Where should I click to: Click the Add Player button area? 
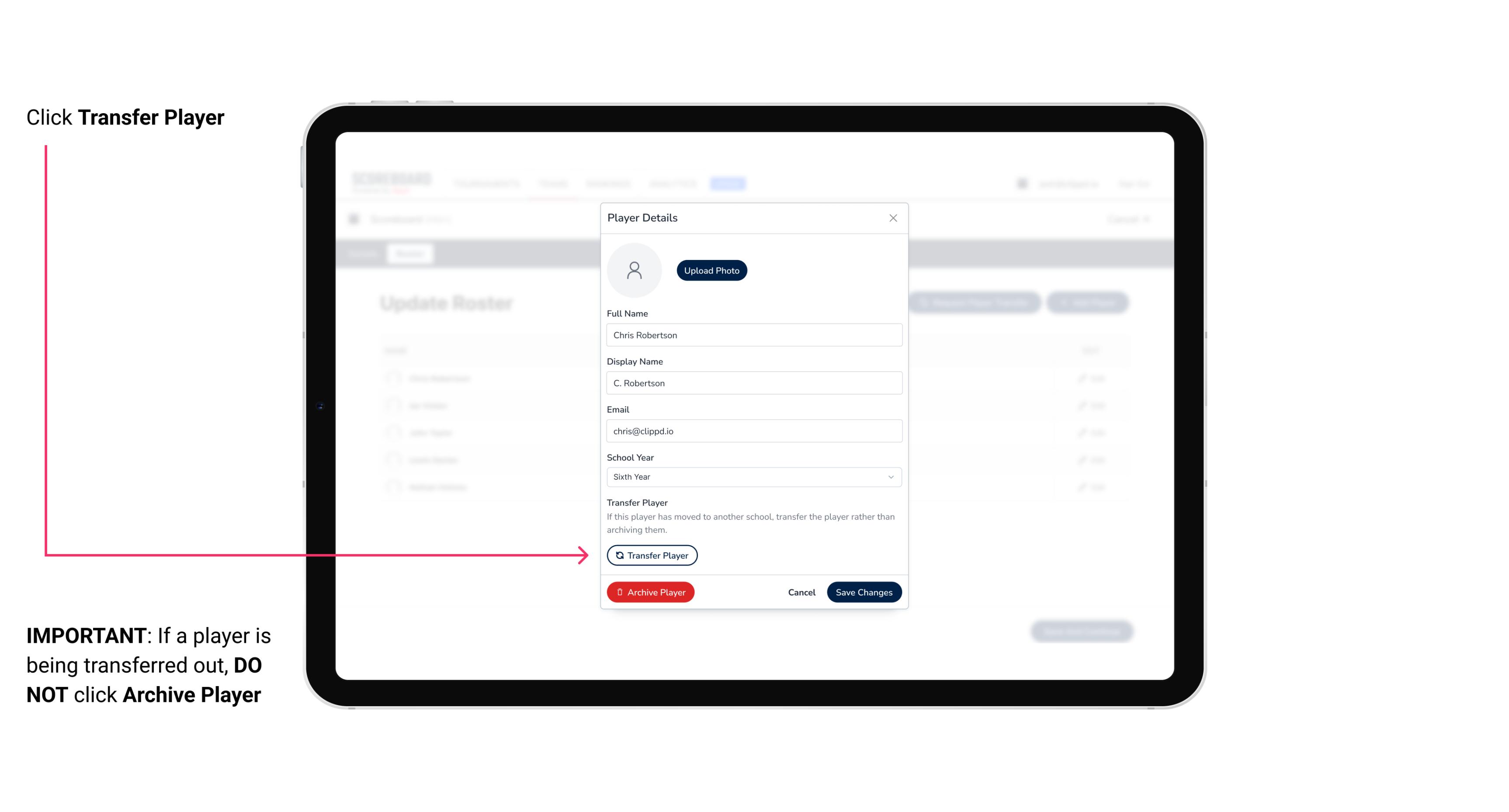pos(1088,303)
